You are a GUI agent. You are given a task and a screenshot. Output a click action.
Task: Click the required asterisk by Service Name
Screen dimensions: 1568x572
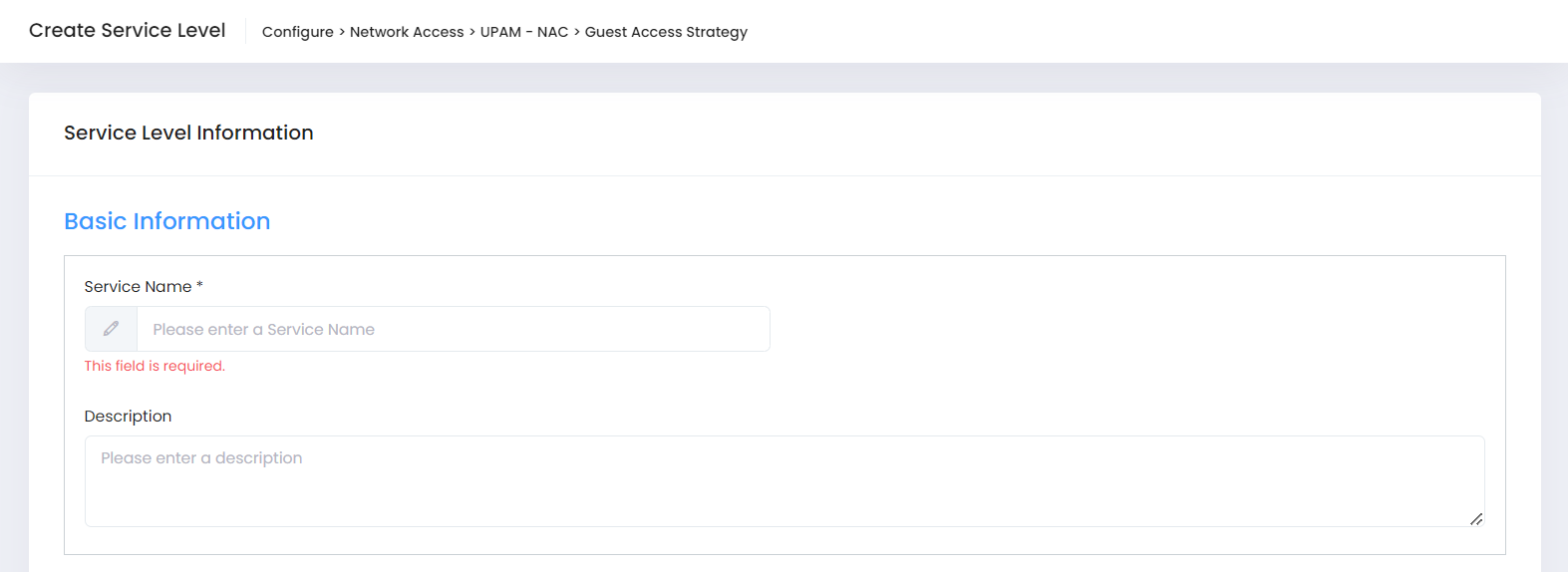click(x=199, y=286)
